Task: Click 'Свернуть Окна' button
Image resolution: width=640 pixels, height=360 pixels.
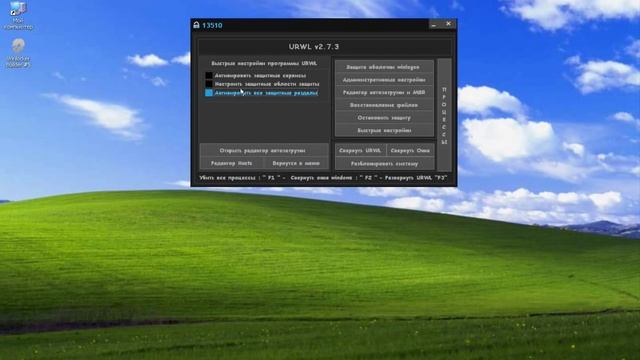Action: click(410, 150)
